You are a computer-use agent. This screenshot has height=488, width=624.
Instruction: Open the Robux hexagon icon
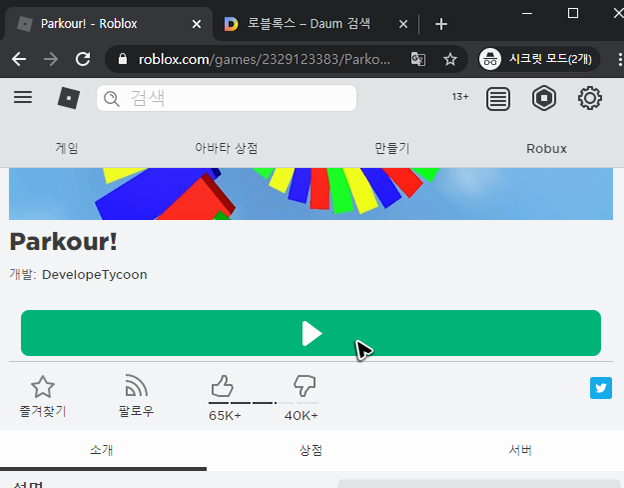click(544, 98)
